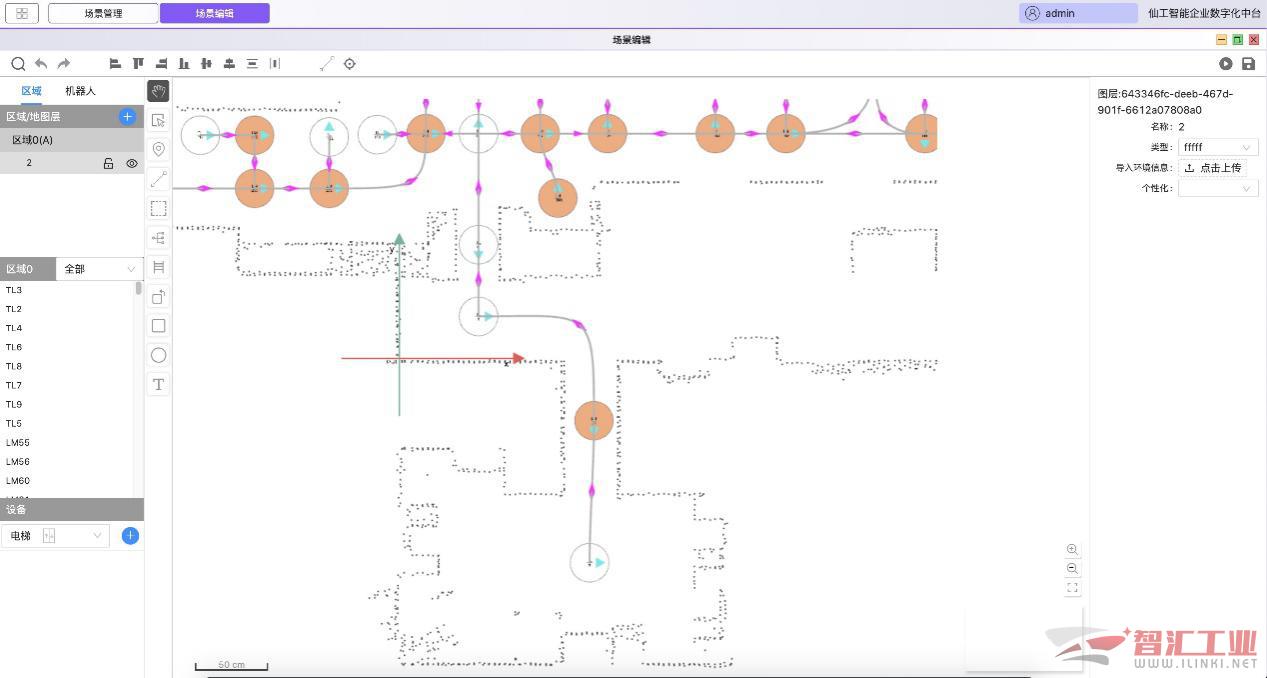Pick the ladder track tool
This screenshot has height=678, width=1267.
click(x=158, y=267)
